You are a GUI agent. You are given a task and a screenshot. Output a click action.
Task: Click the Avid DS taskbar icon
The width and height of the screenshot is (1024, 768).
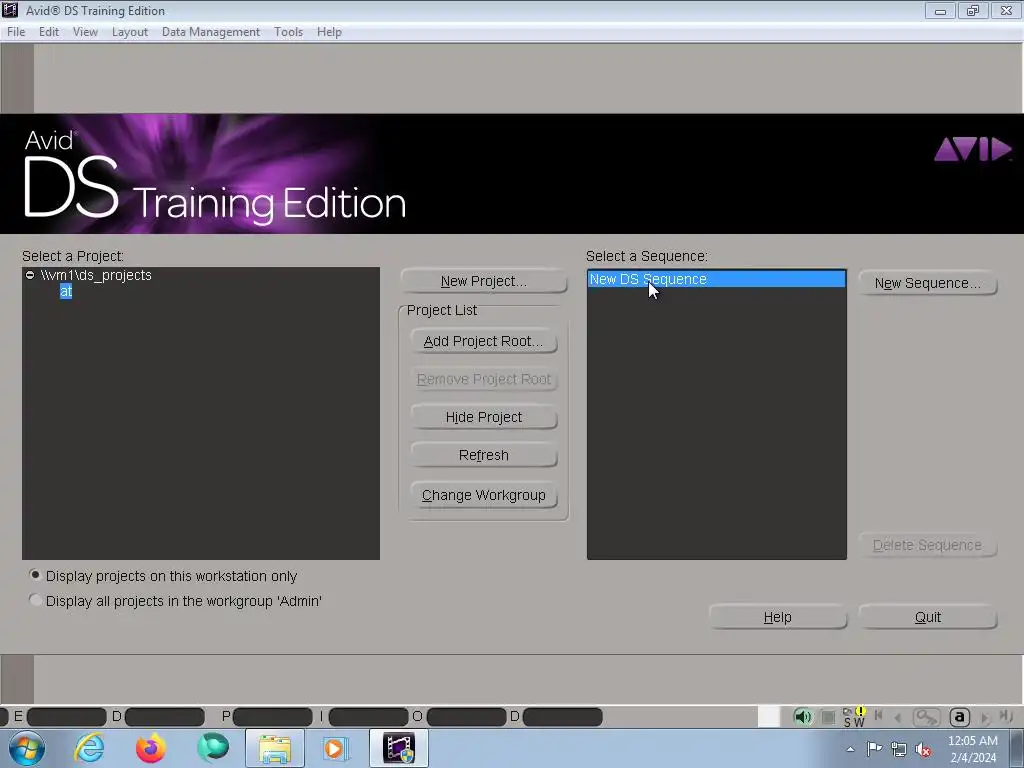[399, 748]
